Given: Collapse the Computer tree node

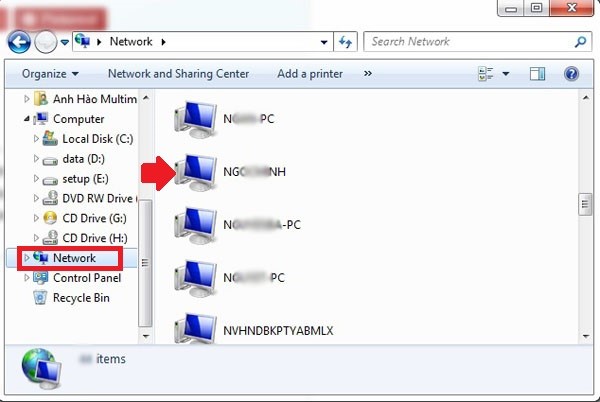Looking at the screenshot, I should (26, 119).
